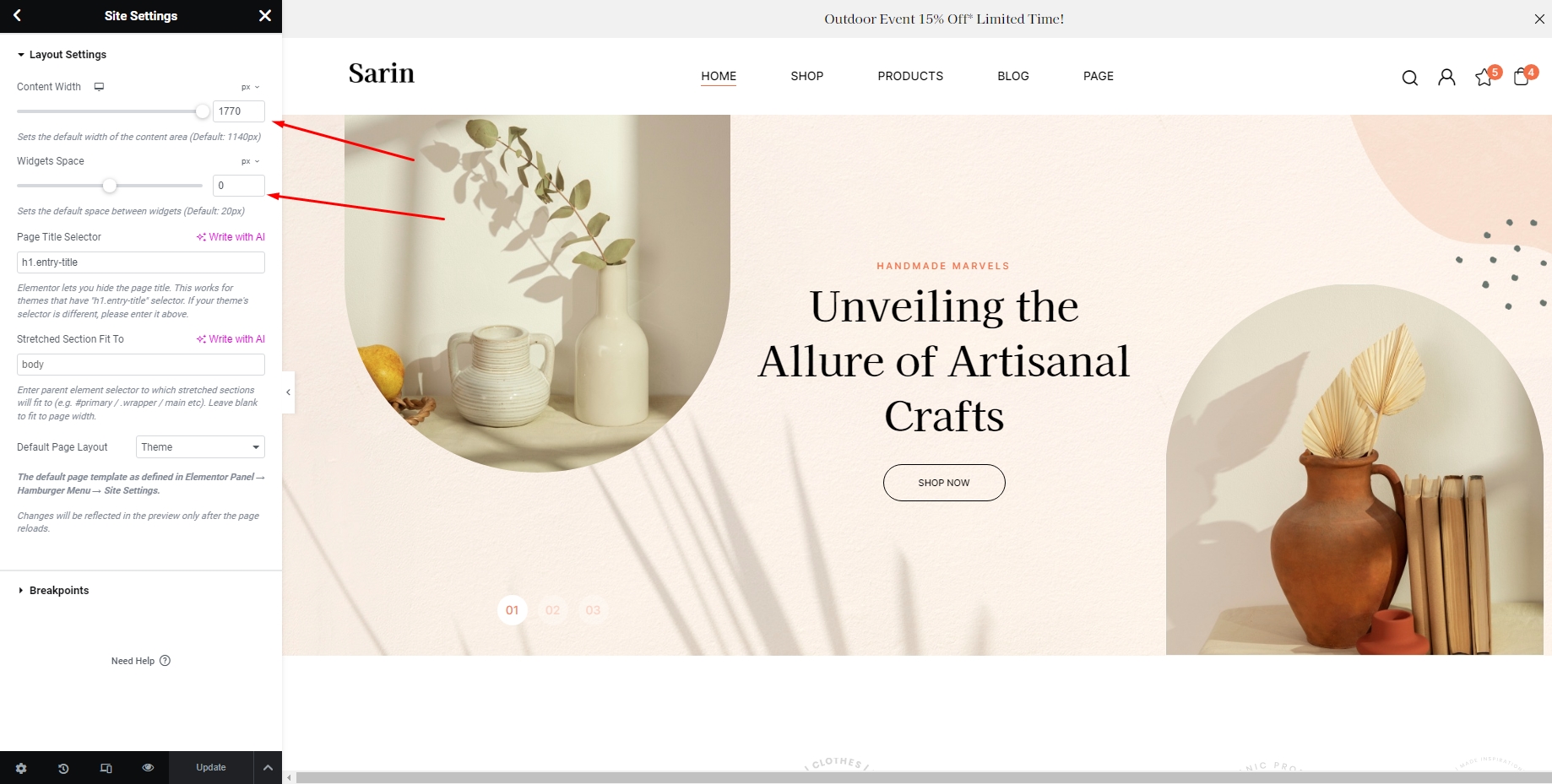Click the Page Title Selector input field
Screen dimensions: 1552x784
point(141,262)
